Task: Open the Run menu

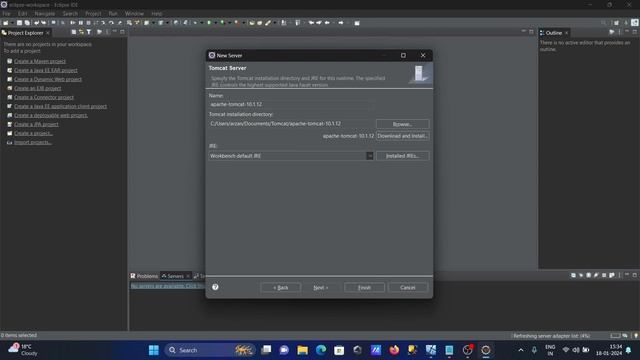Action: click(113, 13)
